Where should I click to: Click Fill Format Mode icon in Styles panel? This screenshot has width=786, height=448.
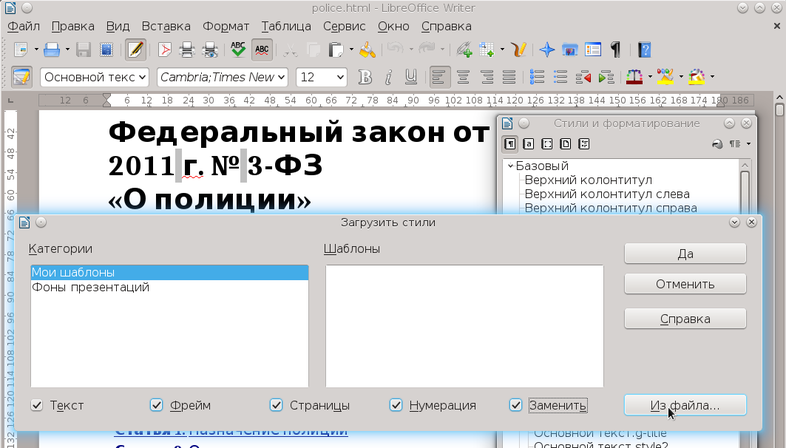pyautogui.click(x=717, y=144)
